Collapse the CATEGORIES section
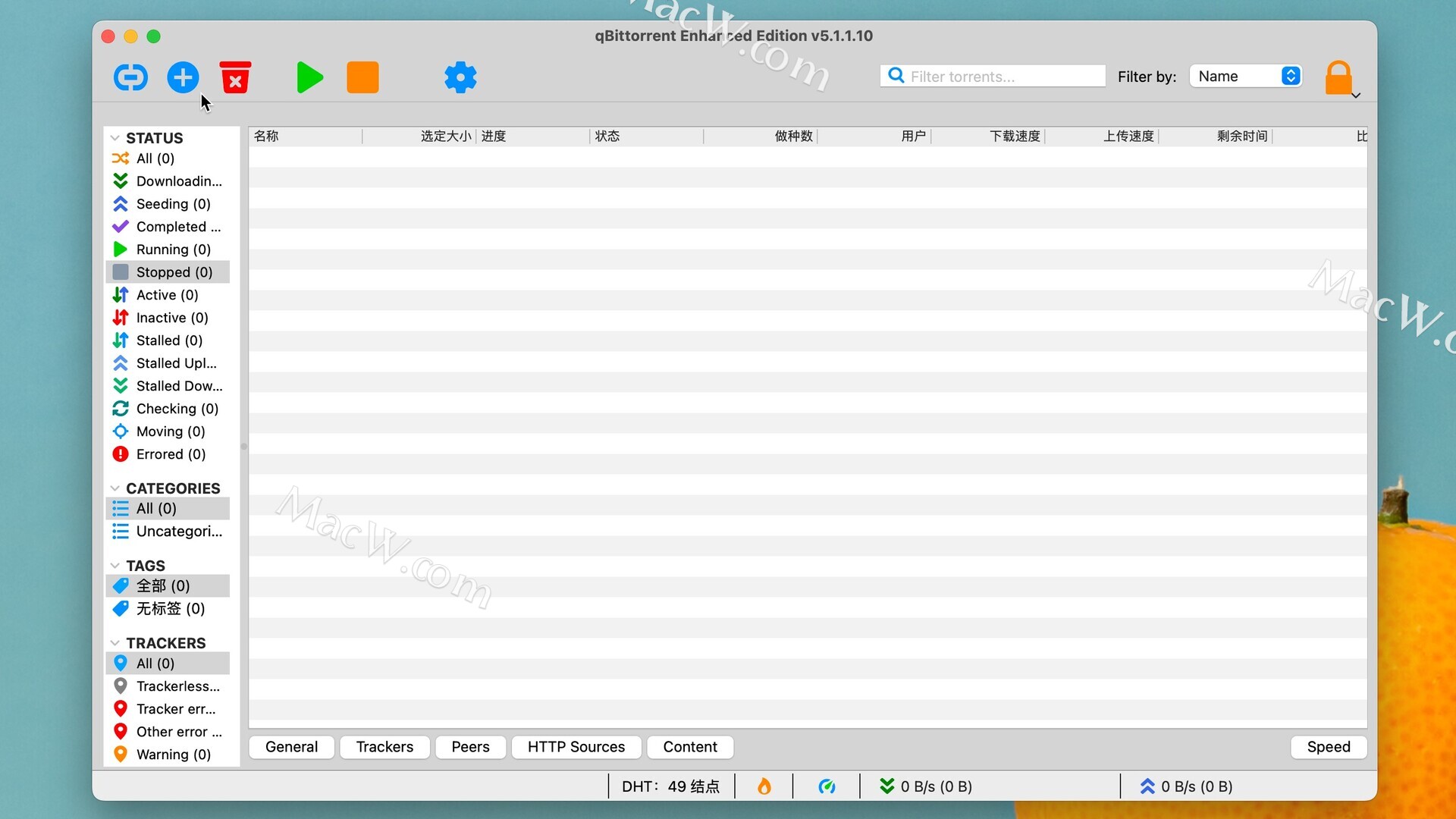The width and height of the screenshot is (1456, 819). [x=115, y=488]
